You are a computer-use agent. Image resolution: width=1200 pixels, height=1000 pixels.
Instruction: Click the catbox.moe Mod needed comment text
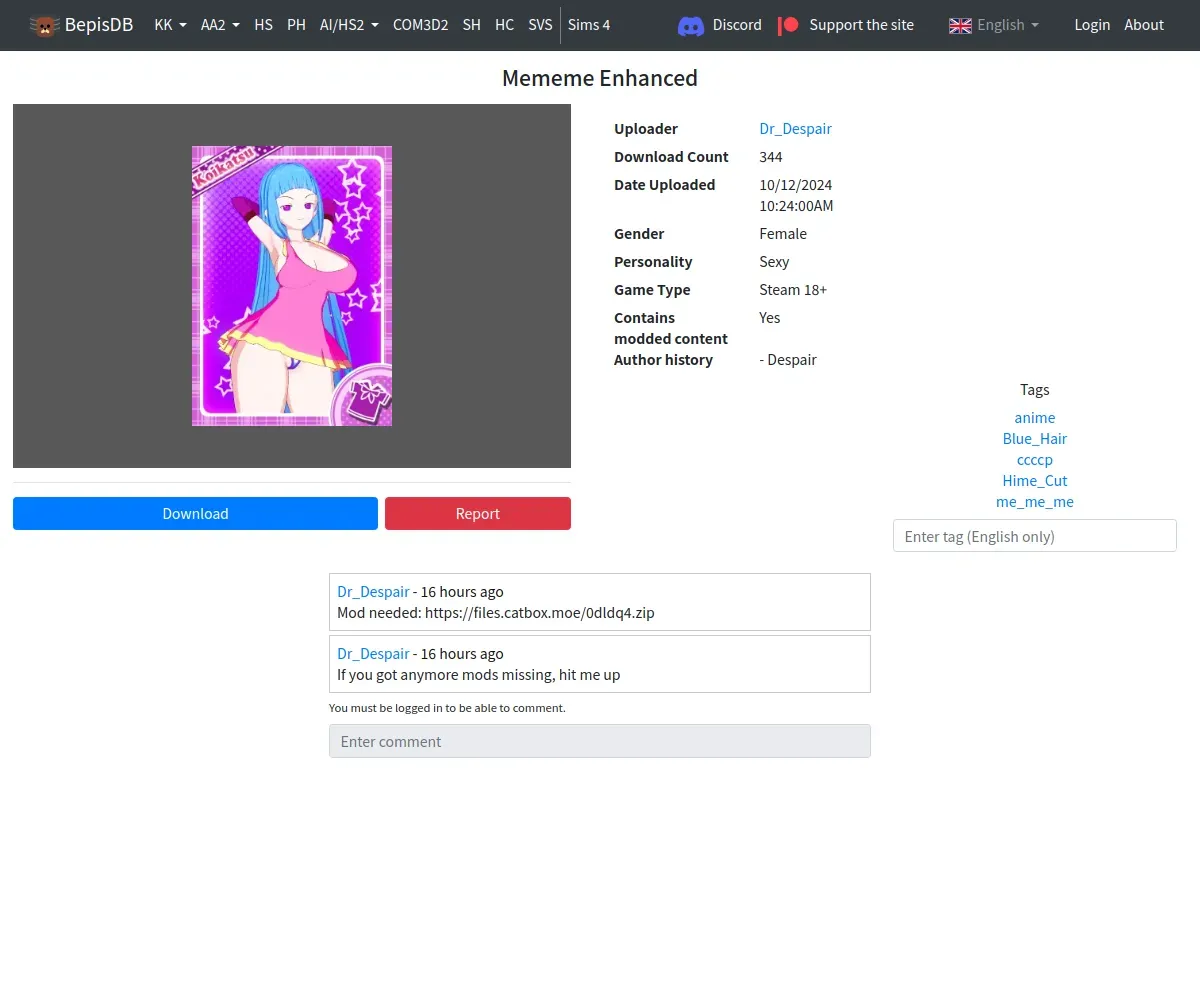click(496, 612)
